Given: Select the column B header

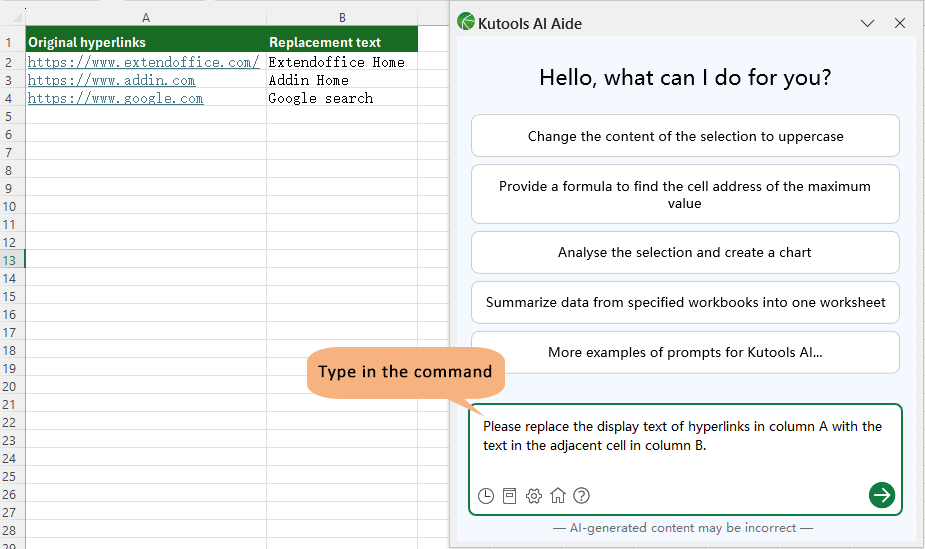Looking at the screenshot, I should [x=342, y=18].
